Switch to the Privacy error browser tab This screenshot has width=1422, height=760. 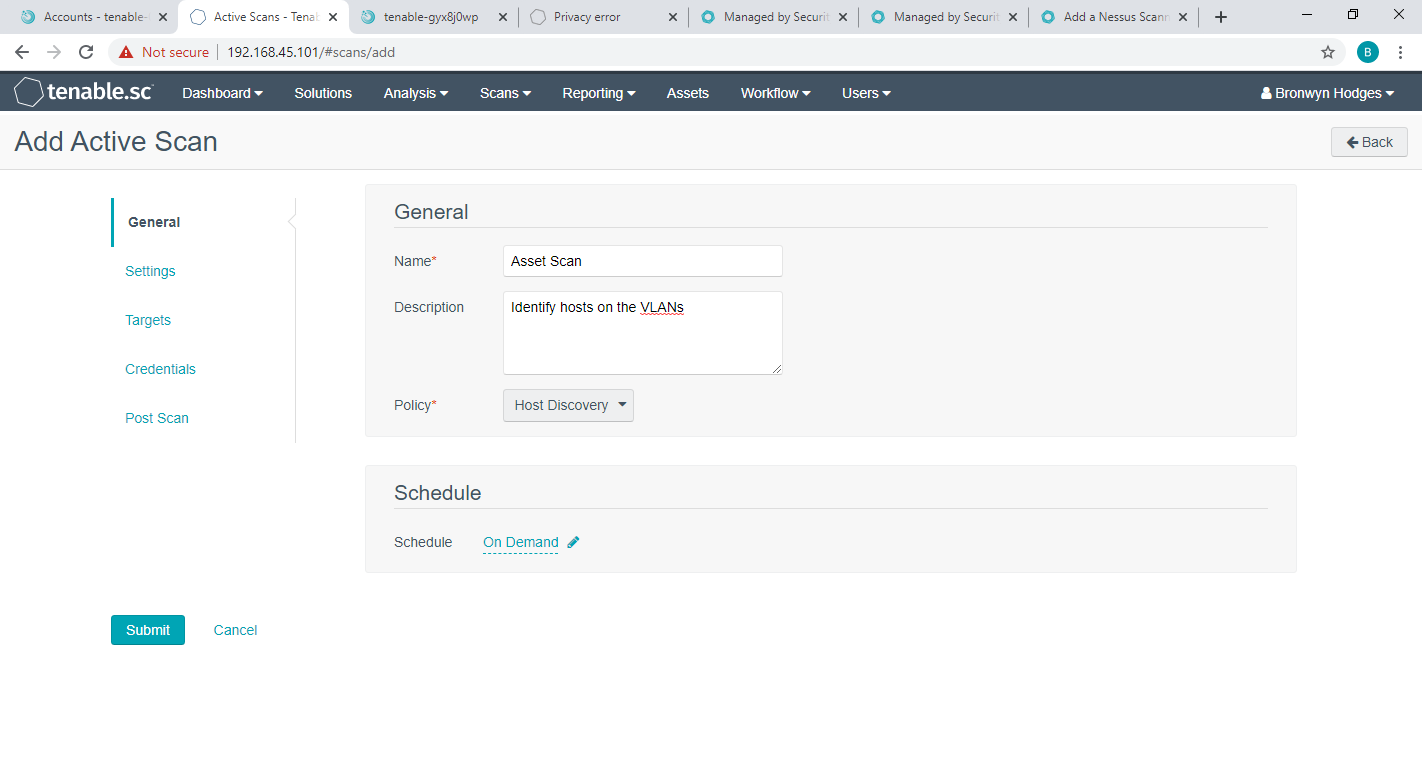[602, 17]
